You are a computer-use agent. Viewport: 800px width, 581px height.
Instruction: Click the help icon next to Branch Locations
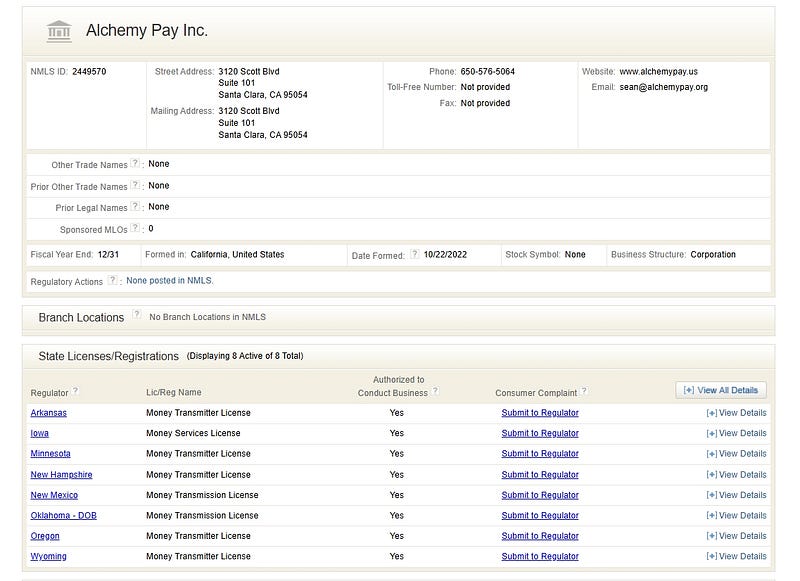tap(137, 314)
